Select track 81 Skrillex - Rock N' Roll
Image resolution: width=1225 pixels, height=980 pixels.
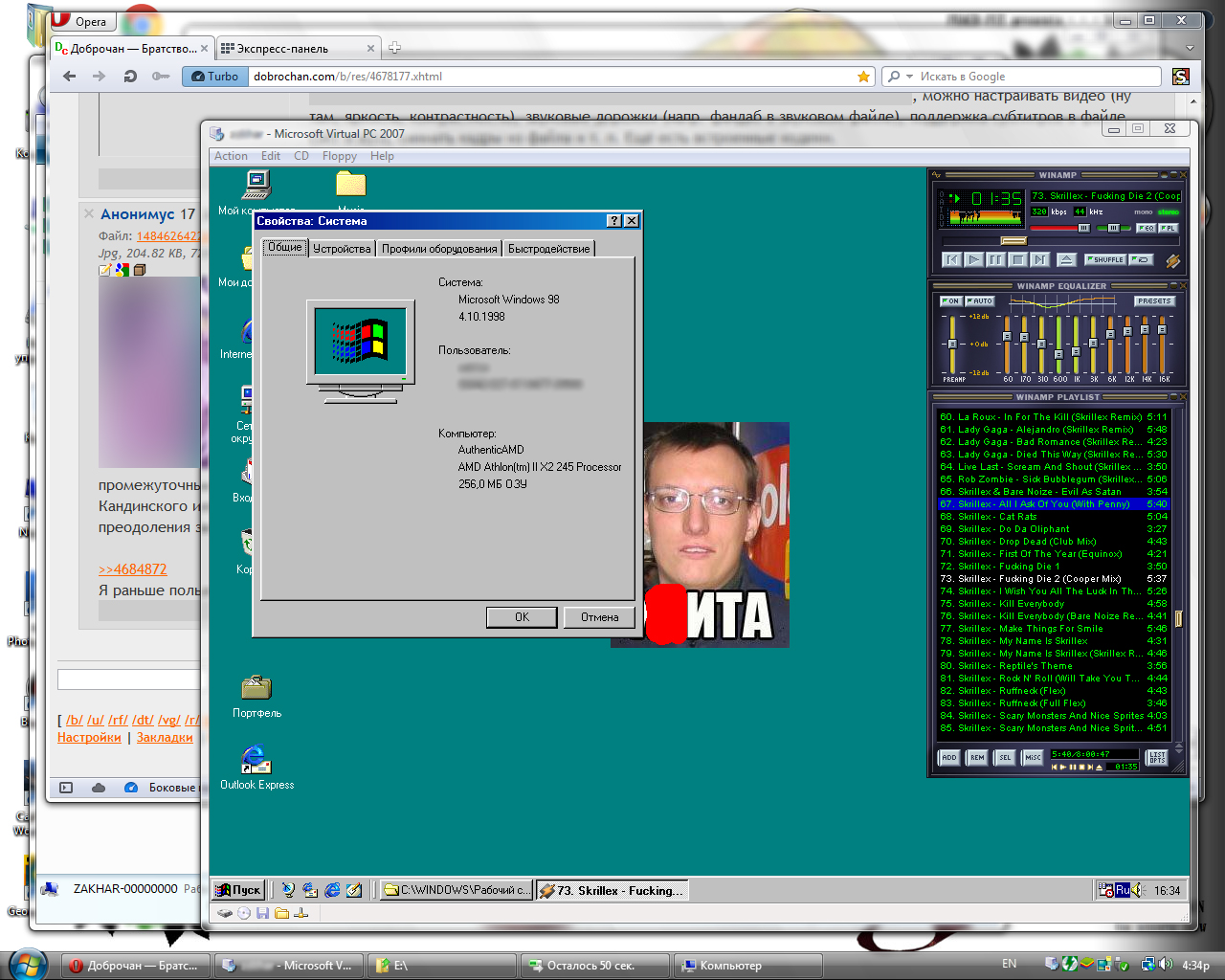tap(1053, 679)
